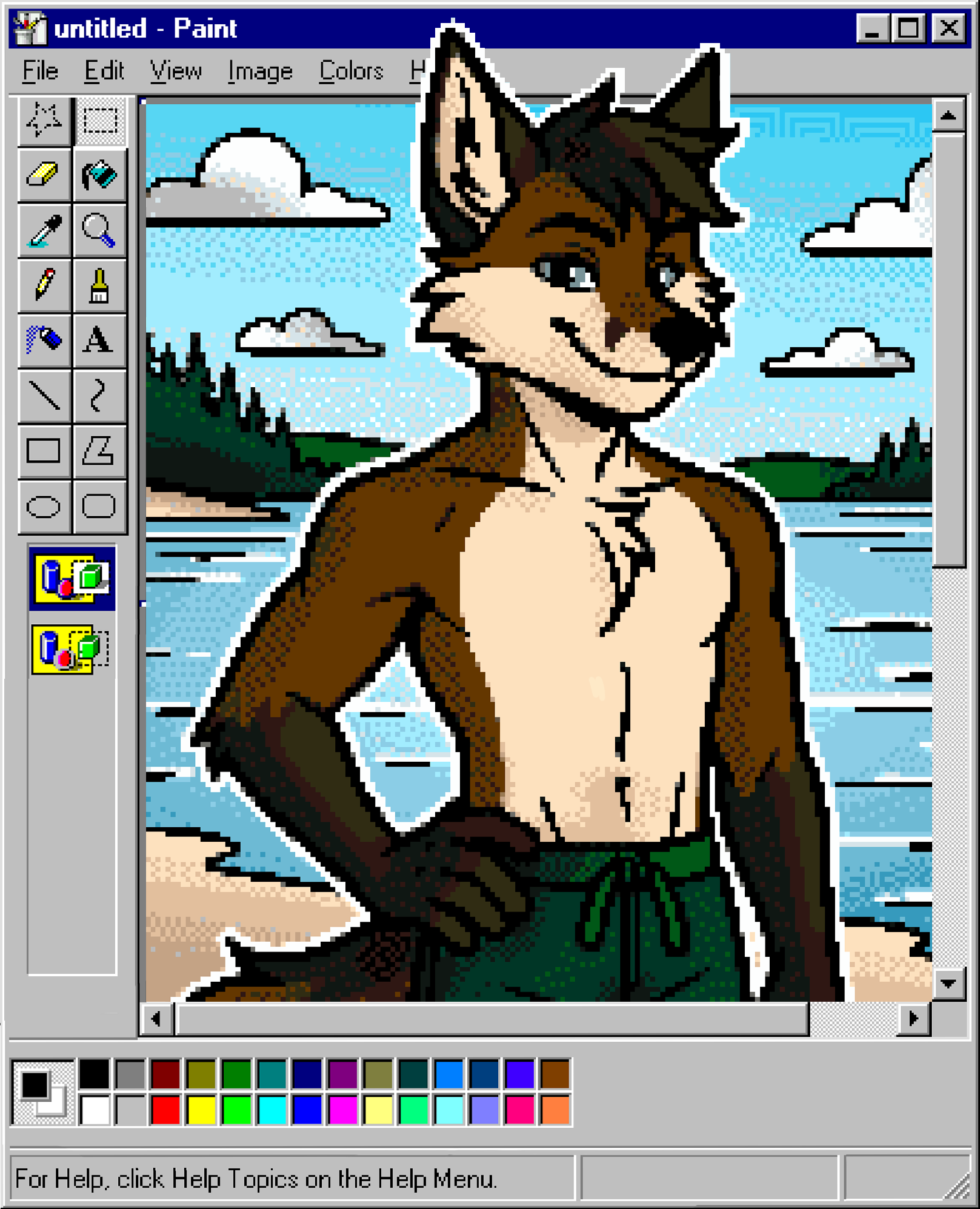Select the Magnifier zoom tool
The width and height of the screenshot is (980, 1209).
[99, 231]
